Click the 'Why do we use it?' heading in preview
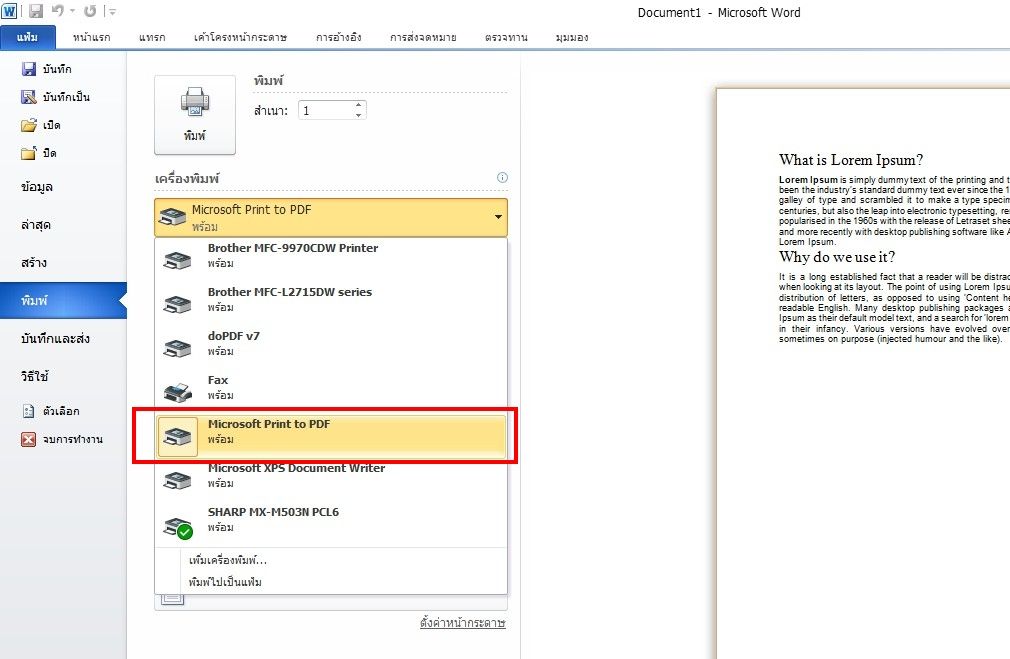 point(837,257)
